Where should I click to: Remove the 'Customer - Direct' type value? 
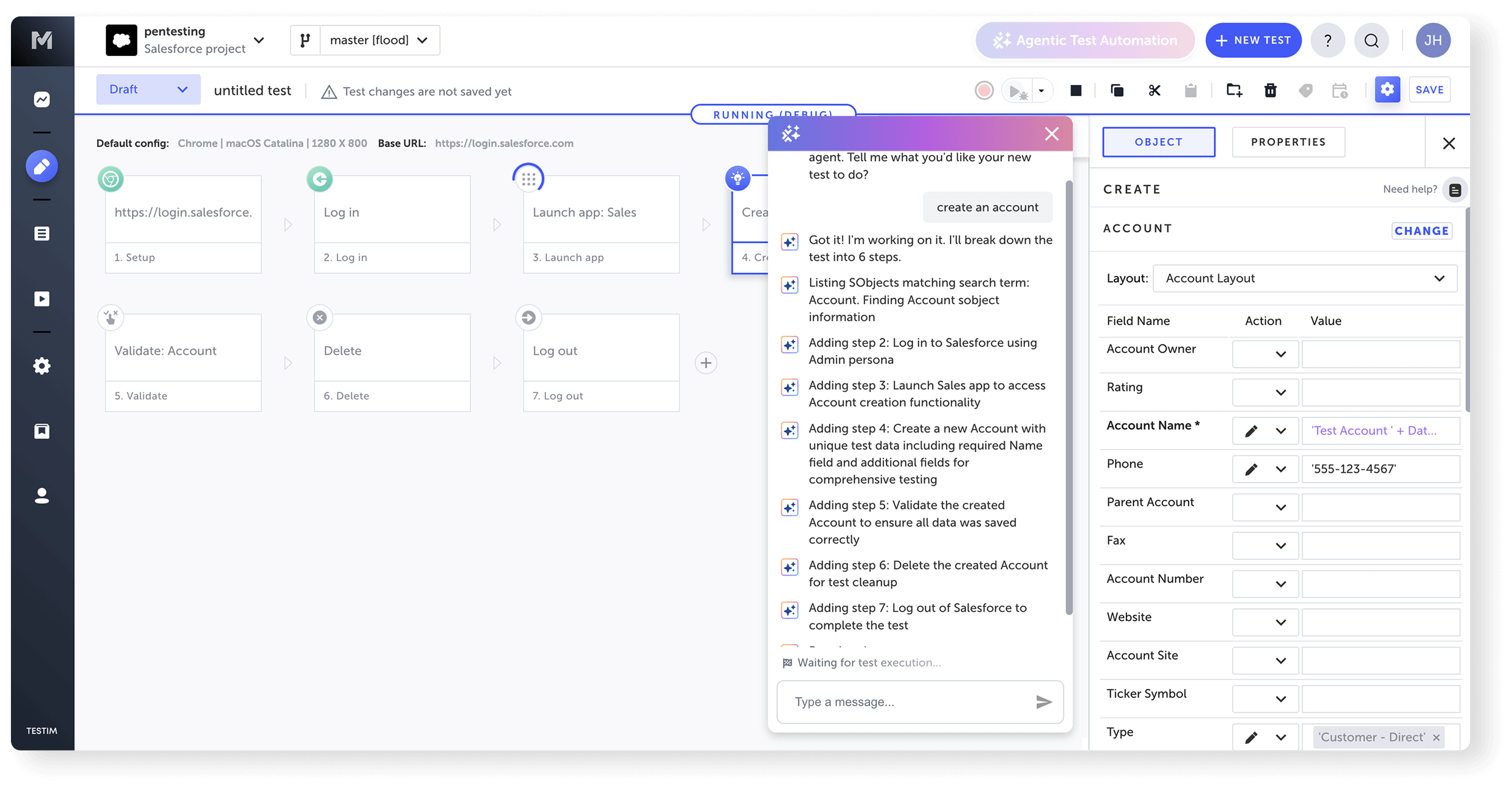point(1436,738)
